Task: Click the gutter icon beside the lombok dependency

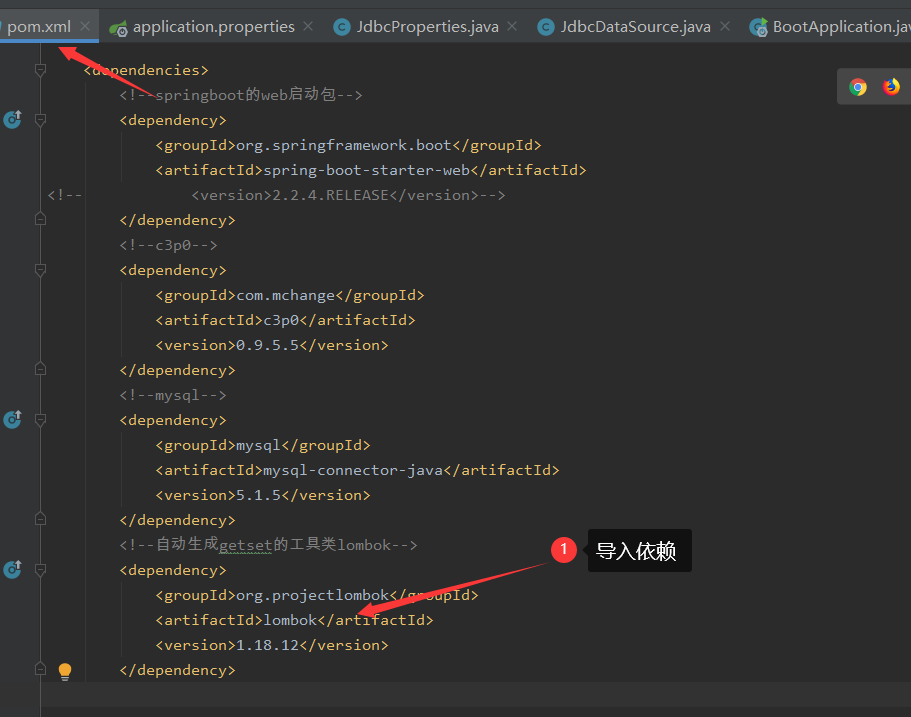Action: (12, 569)
